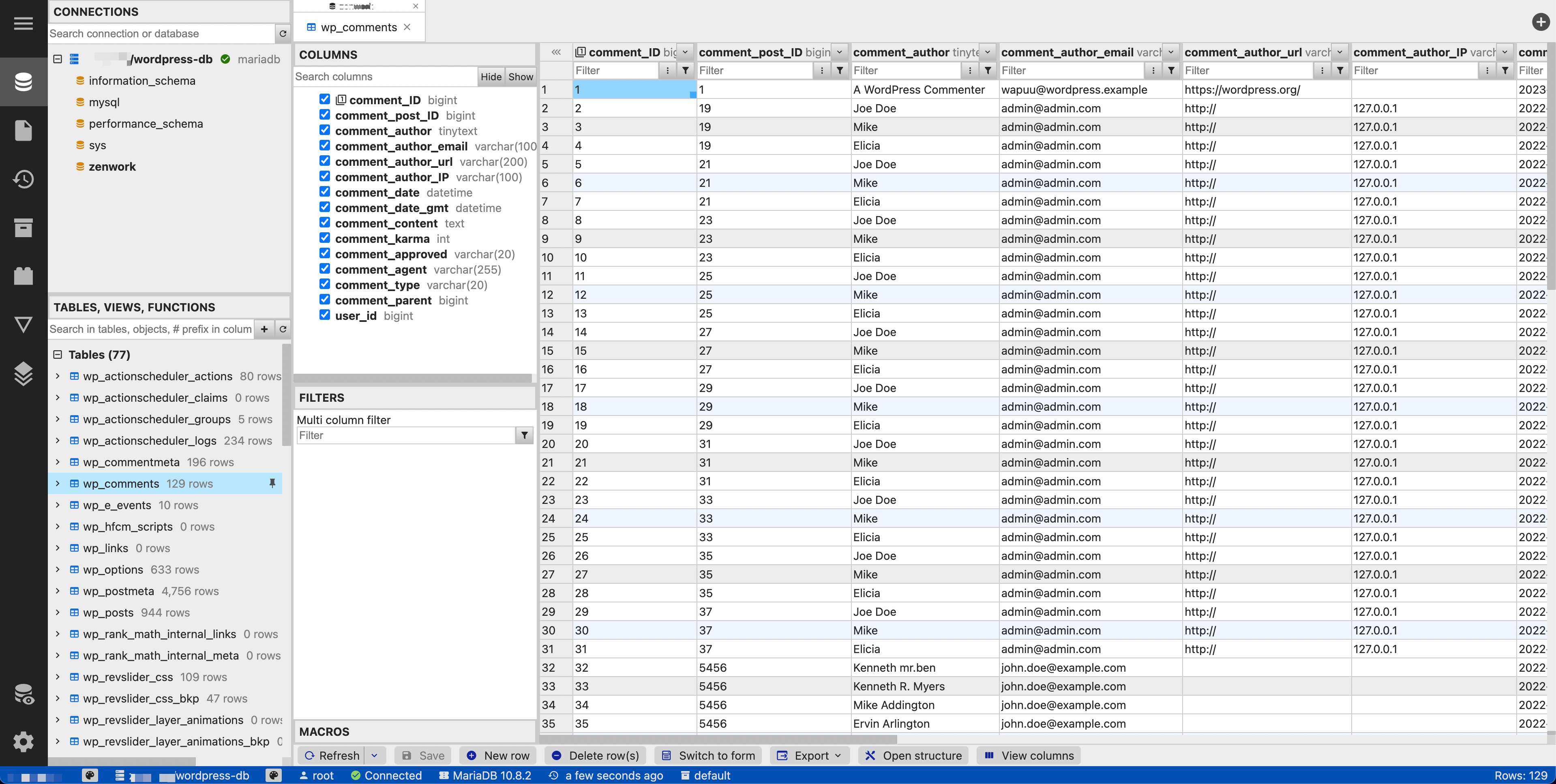Focus the Search columns field
This screenshot has height=784, width=1556.
386,77
